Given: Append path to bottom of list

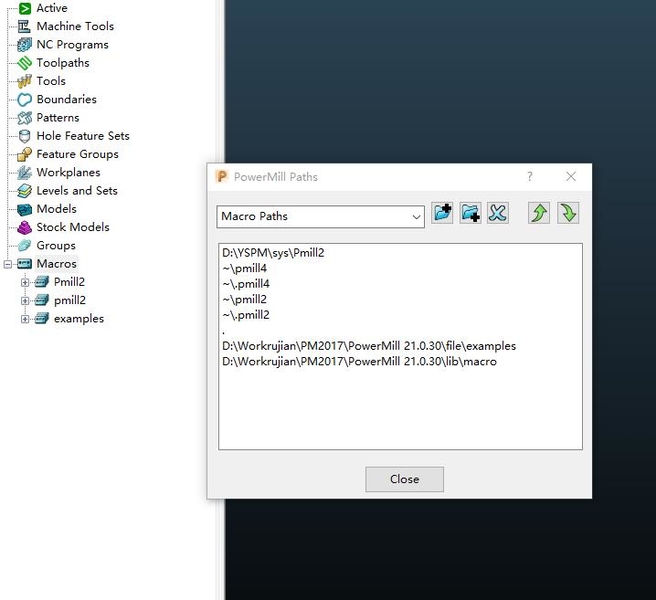Looking at the screenshot, I should click(470, 213).
